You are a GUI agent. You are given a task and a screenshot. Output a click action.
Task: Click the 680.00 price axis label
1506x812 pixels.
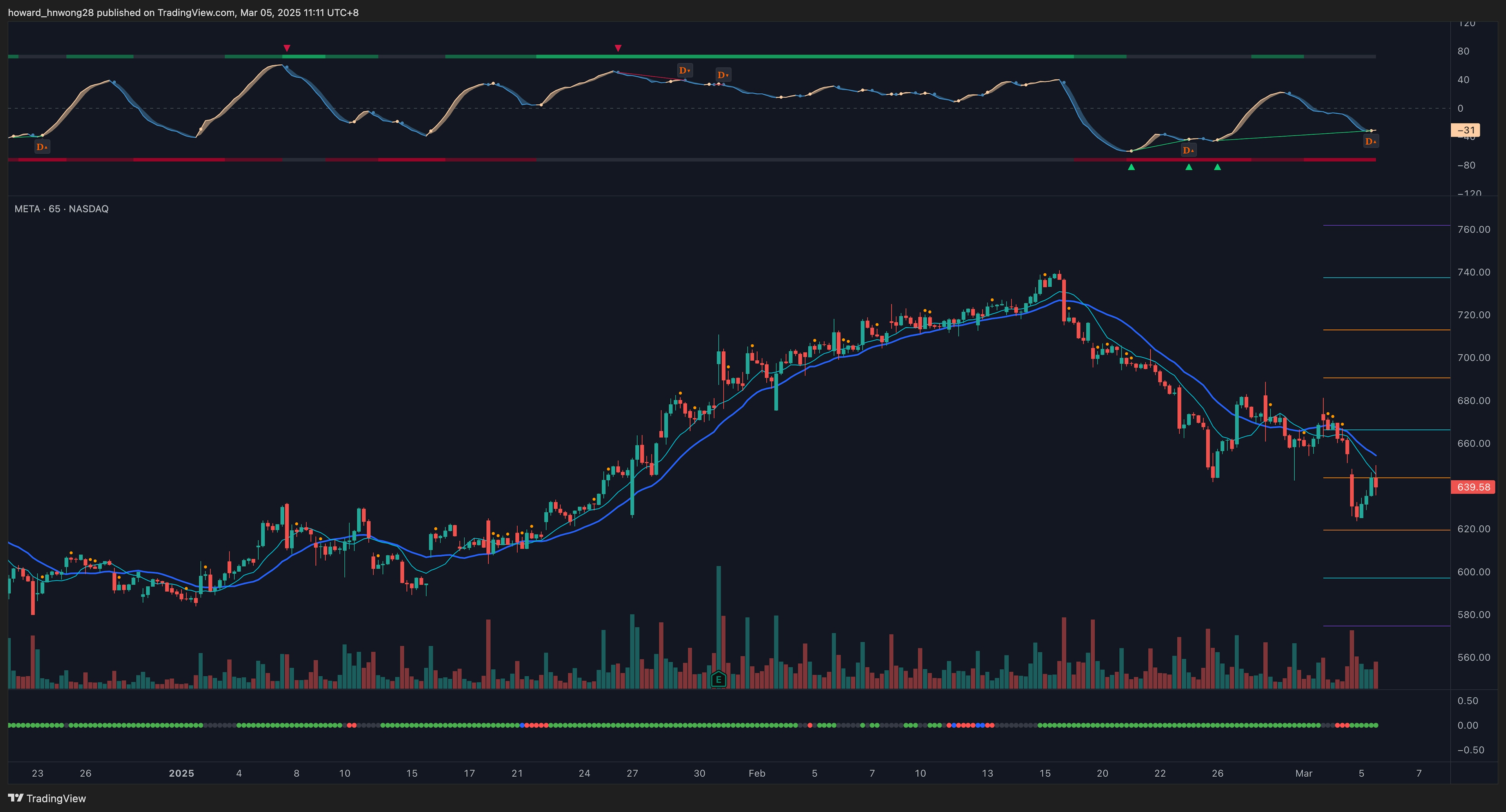(1473, 400)
